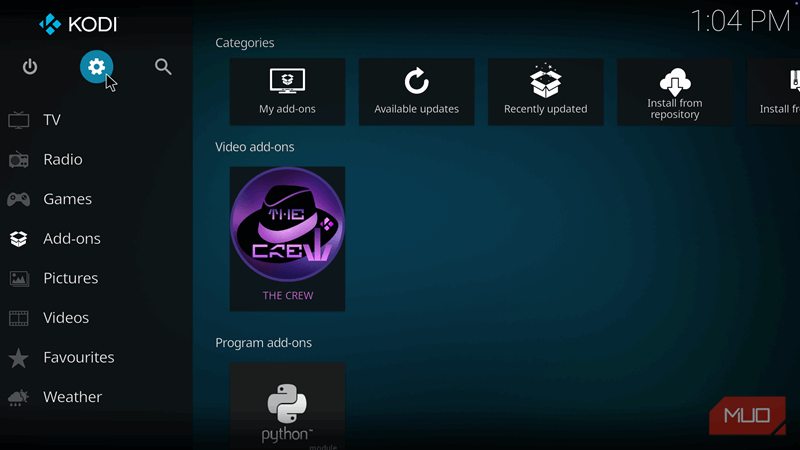Open the My add-ons category tile
The width and height of the screenshot is (800, 450).
point(287,92)
